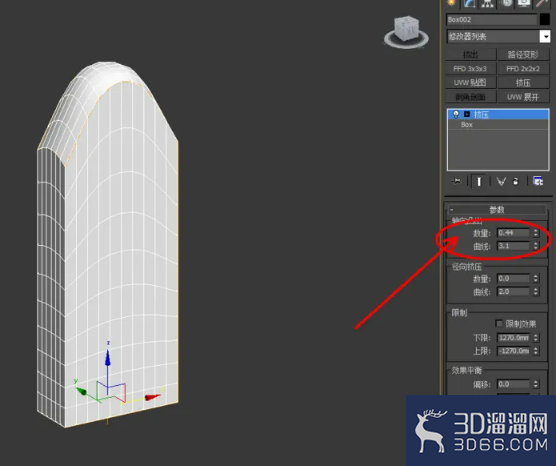Open the Modify command panel tab

[469, 3]
